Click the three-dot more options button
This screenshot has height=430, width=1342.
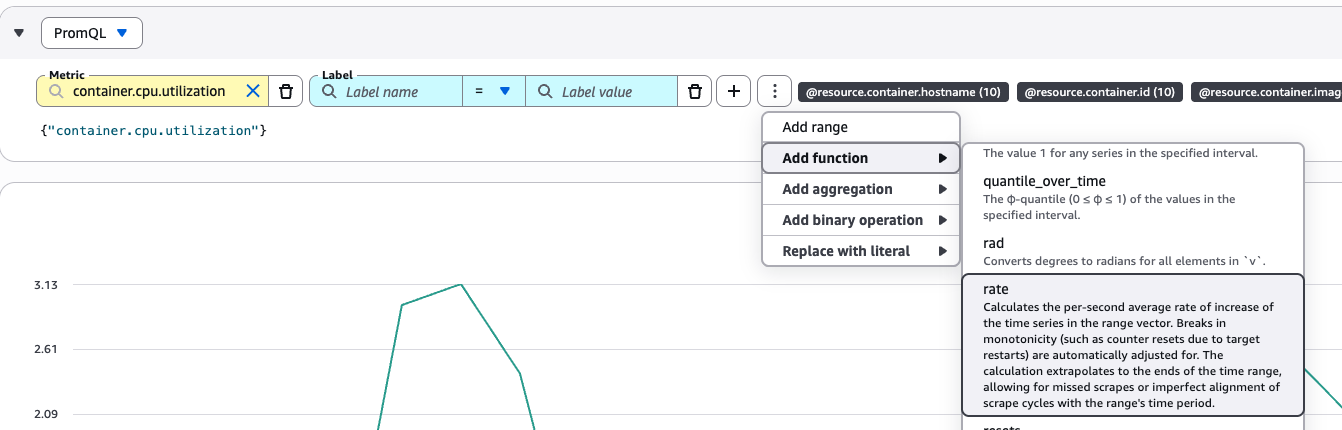774,91
